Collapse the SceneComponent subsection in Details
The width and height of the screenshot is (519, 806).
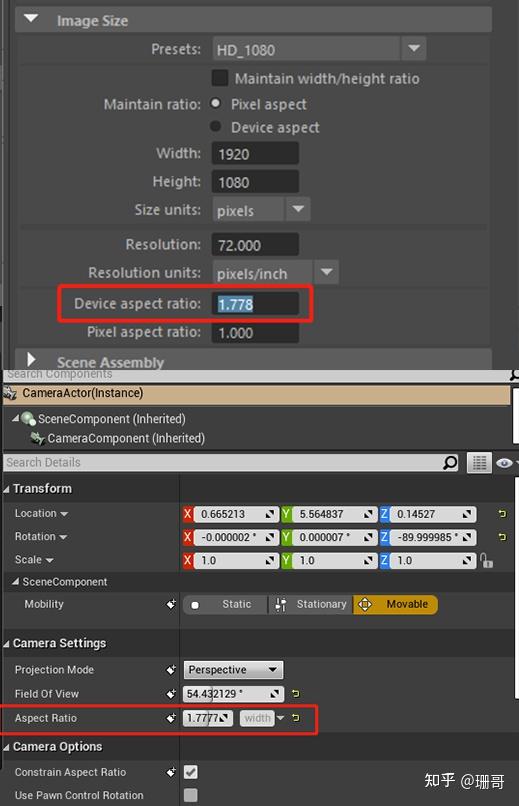click(x=16, y=582)
